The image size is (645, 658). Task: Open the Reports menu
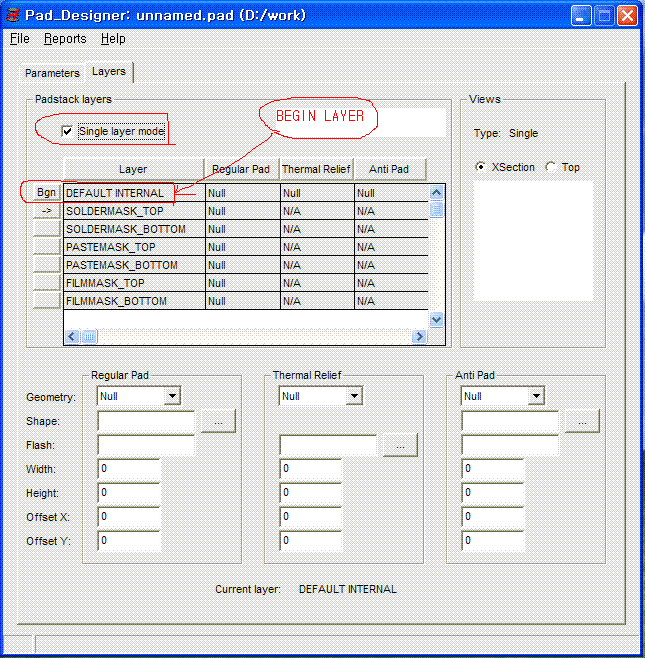point(65,39)
